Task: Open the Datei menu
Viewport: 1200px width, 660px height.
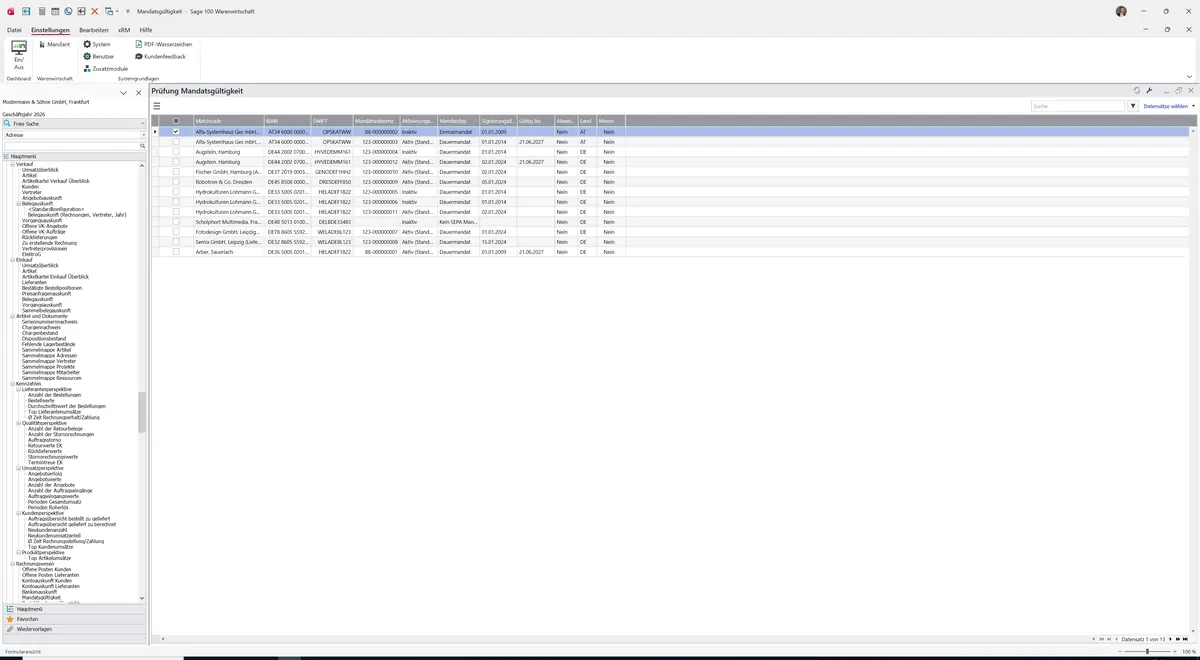Action: (14, 30)
